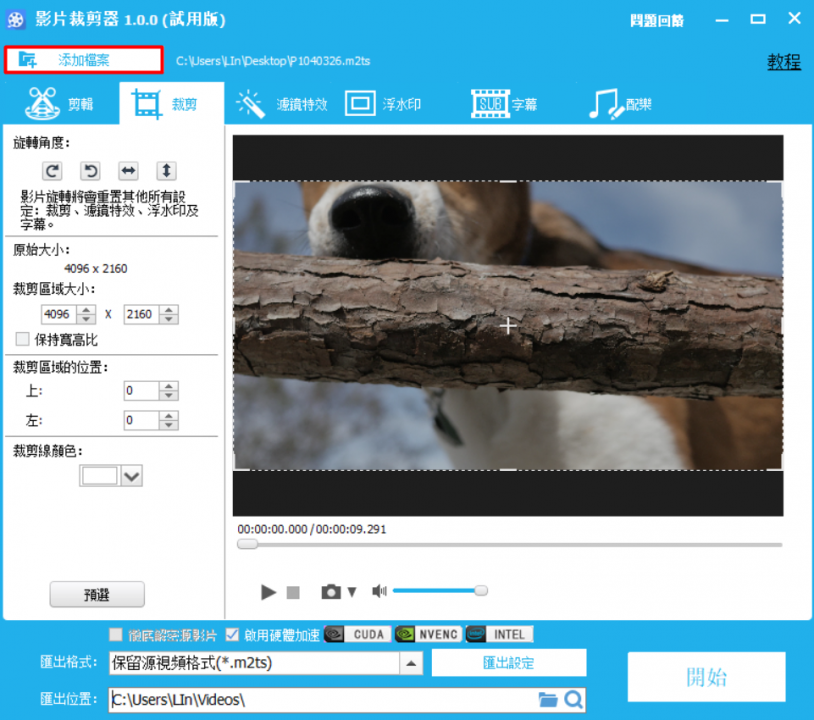Increase crop width value
This screenshot has height=720, width=814.
86,310
